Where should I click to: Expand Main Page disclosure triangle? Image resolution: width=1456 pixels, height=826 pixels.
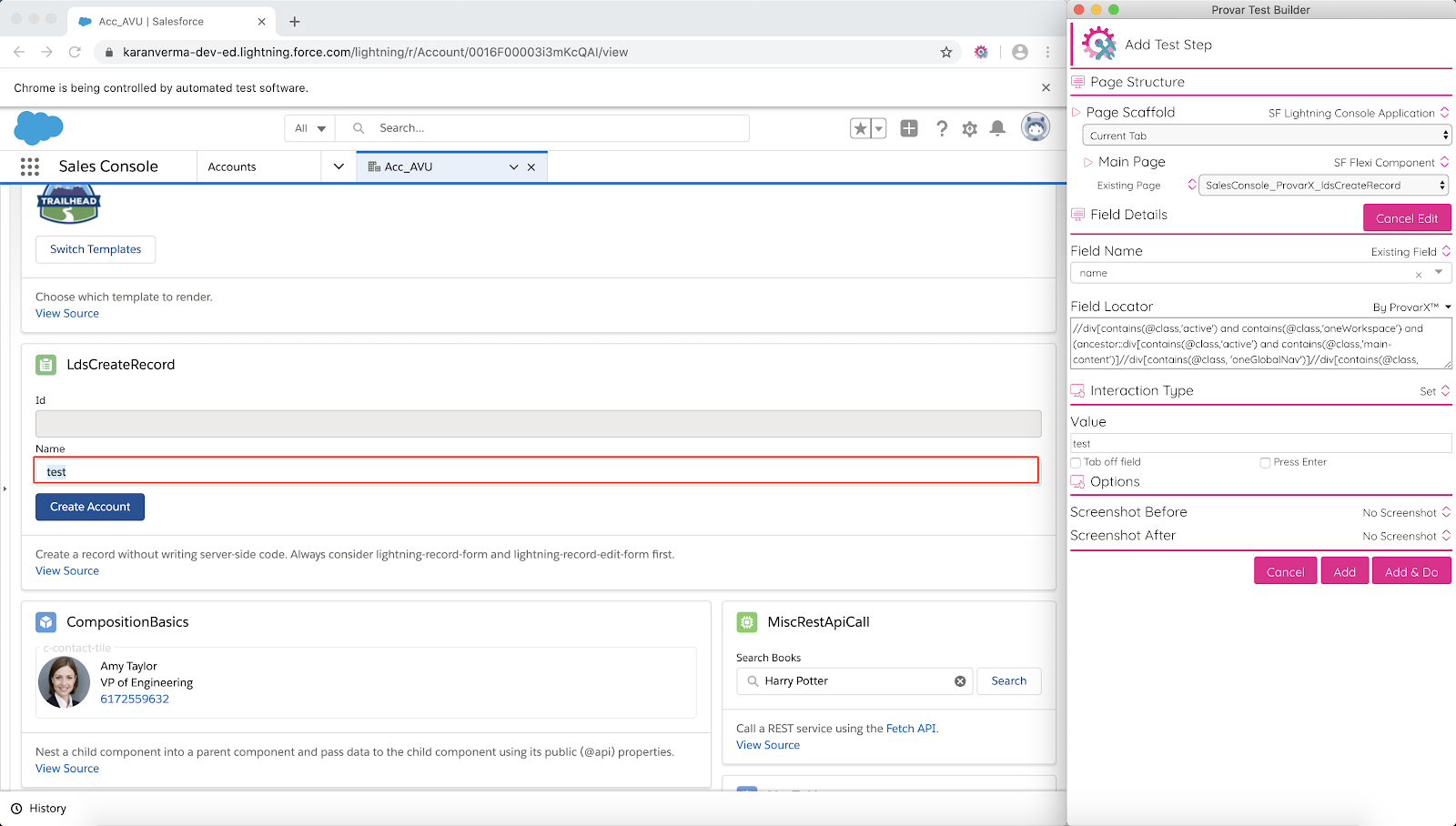tap(1088, 162)
